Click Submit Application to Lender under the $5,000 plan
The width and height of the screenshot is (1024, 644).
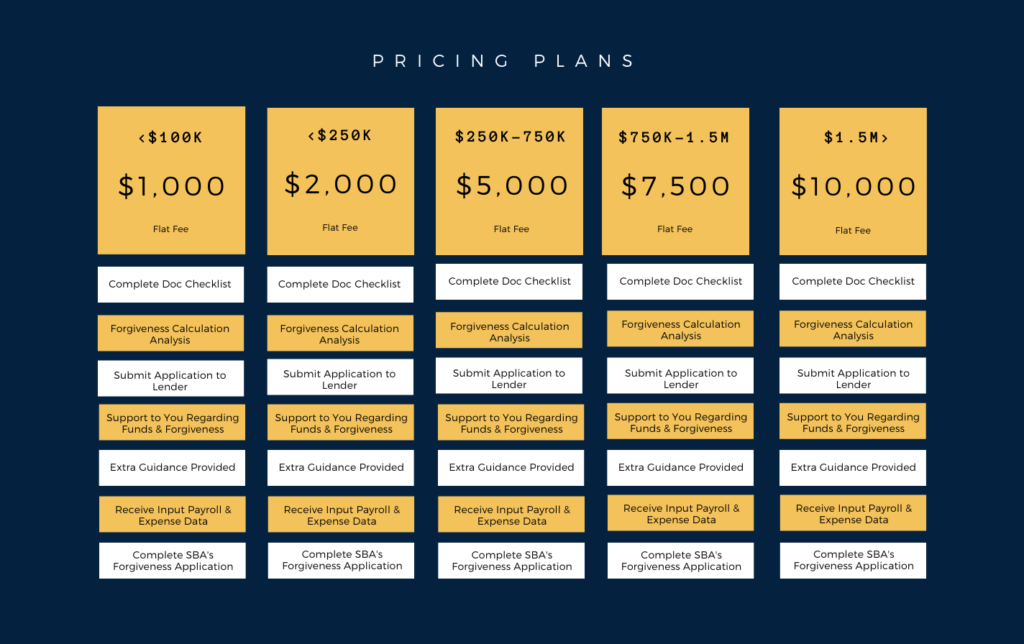point(509,376)
